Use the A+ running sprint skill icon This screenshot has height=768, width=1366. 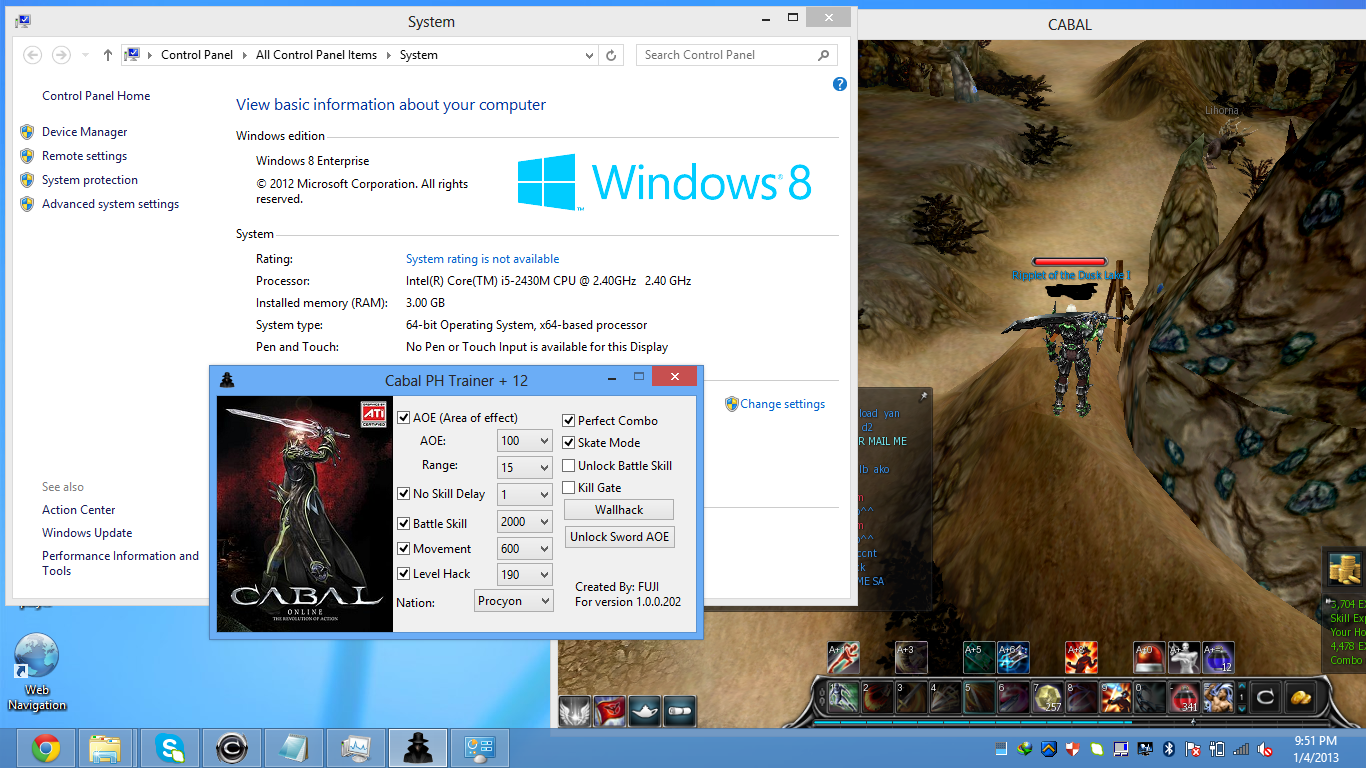tap(844, 657)
